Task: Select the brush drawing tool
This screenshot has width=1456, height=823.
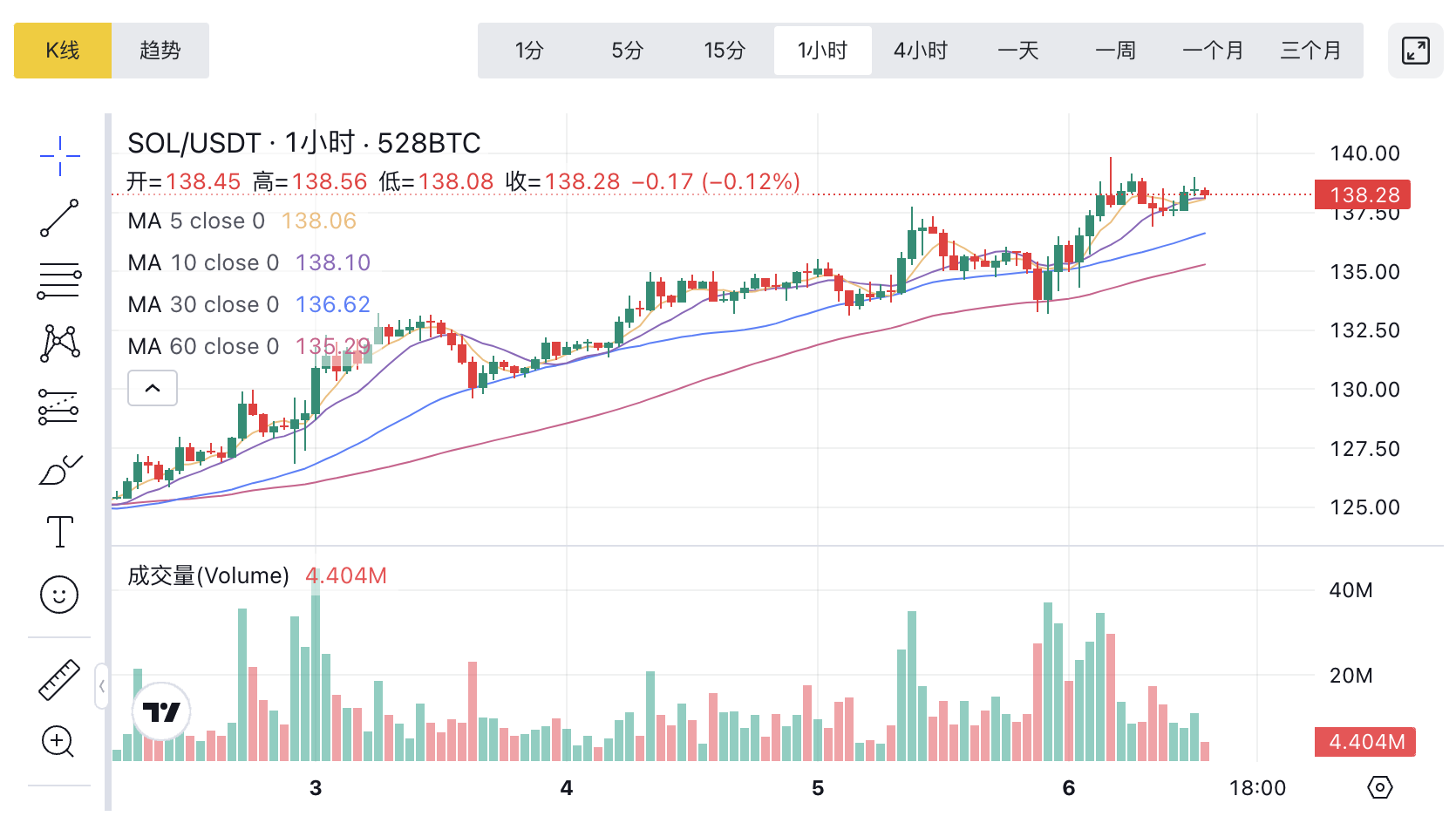Action: (x=59, y=470)
